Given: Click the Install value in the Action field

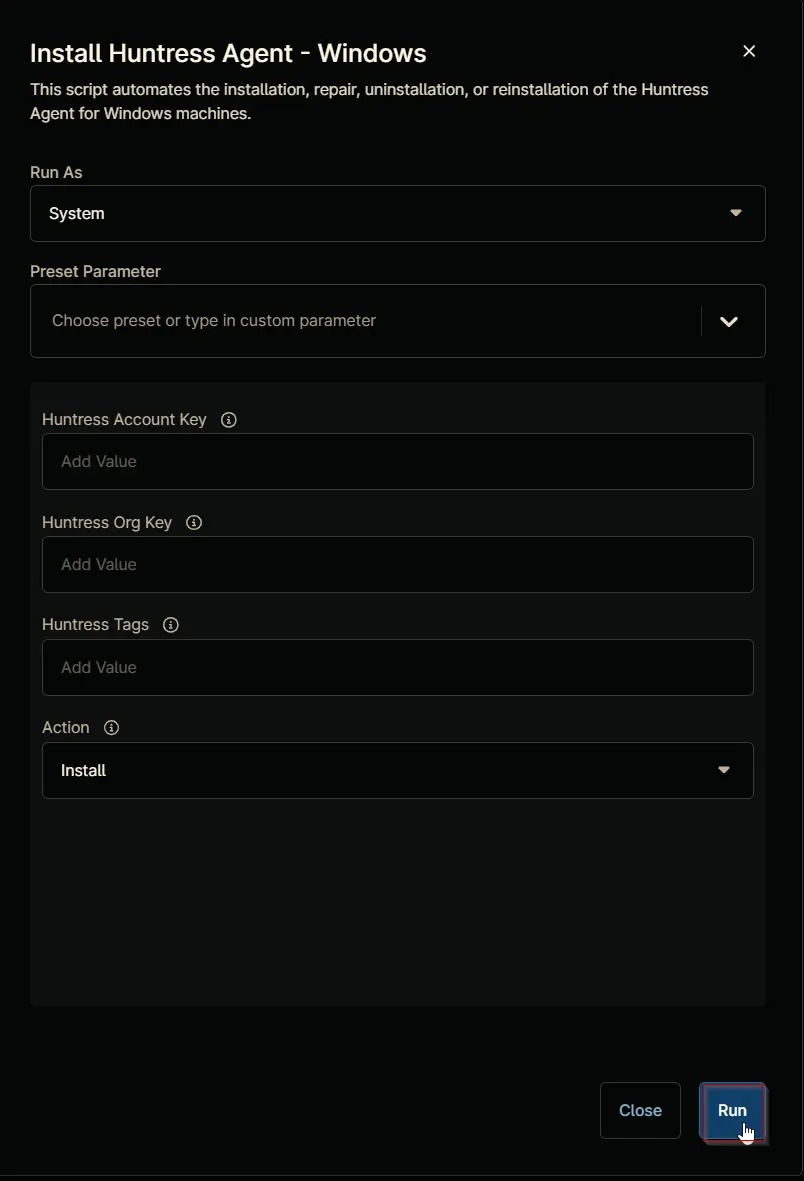Looking at the screenshot, I should 84,770.
